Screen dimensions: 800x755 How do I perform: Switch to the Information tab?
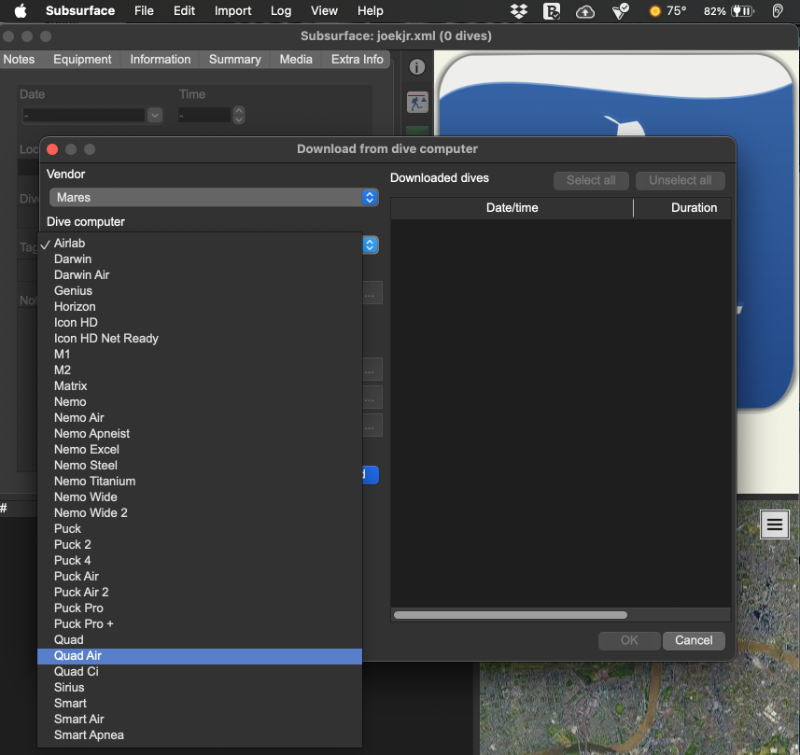point(160,59)
